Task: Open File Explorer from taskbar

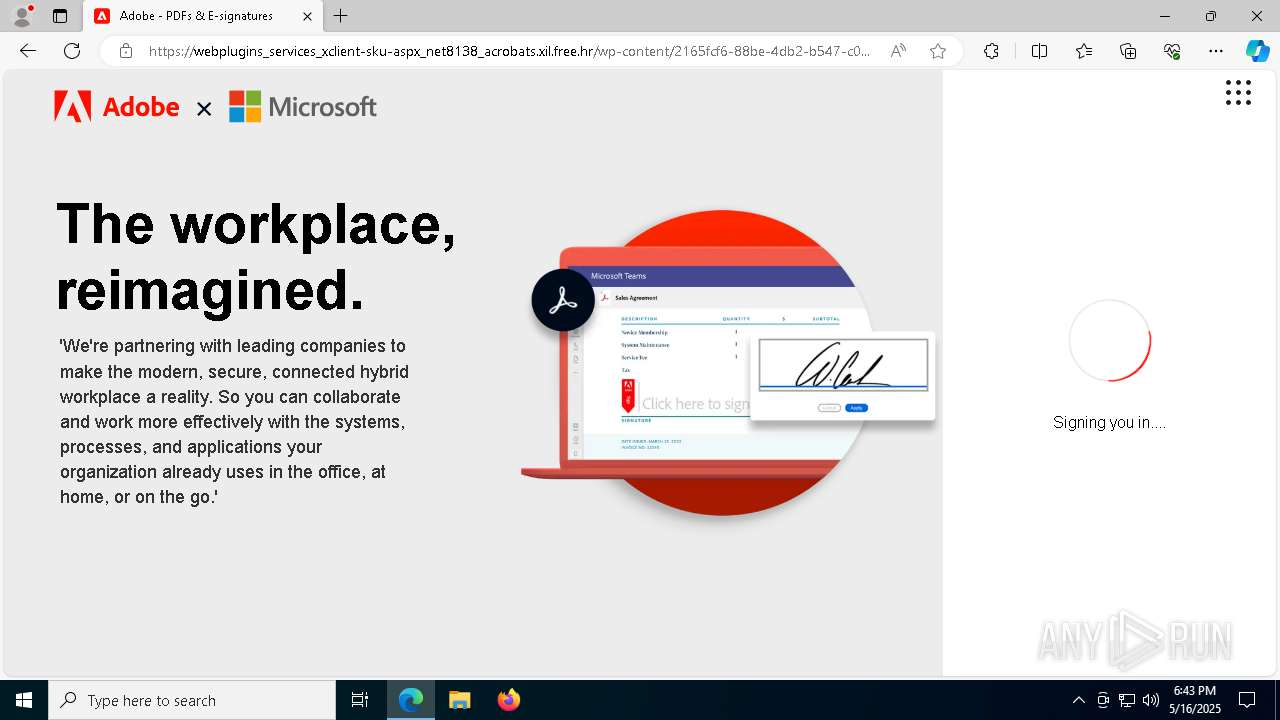Action: (x=459, y=700)
